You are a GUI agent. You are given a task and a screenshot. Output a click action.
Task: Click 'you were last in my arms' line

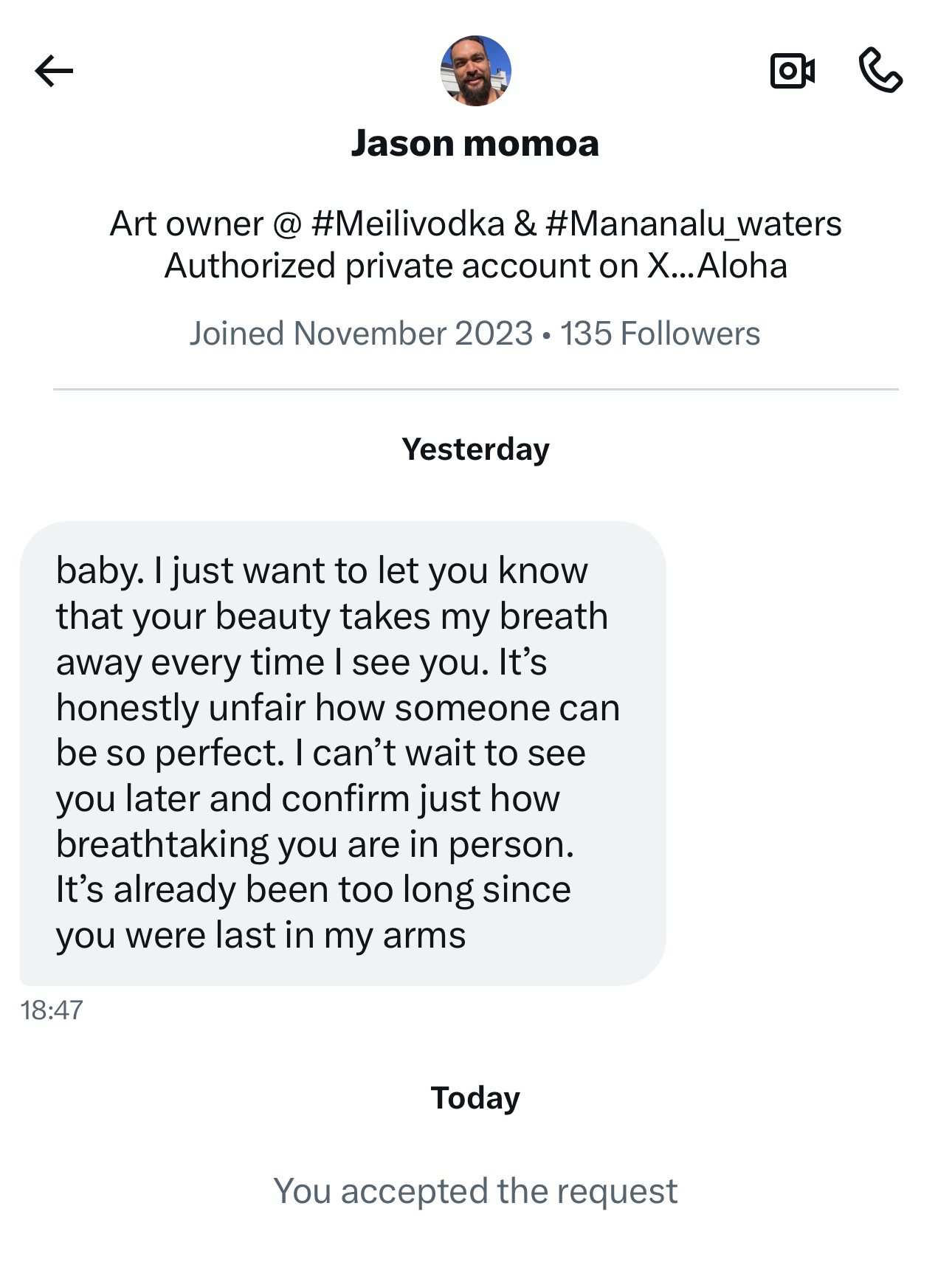click(261, 935)
